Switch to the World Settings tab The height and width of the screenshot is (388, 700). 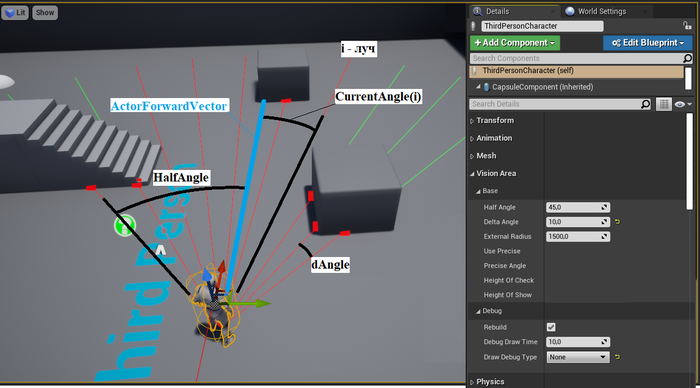click(602, 11)
